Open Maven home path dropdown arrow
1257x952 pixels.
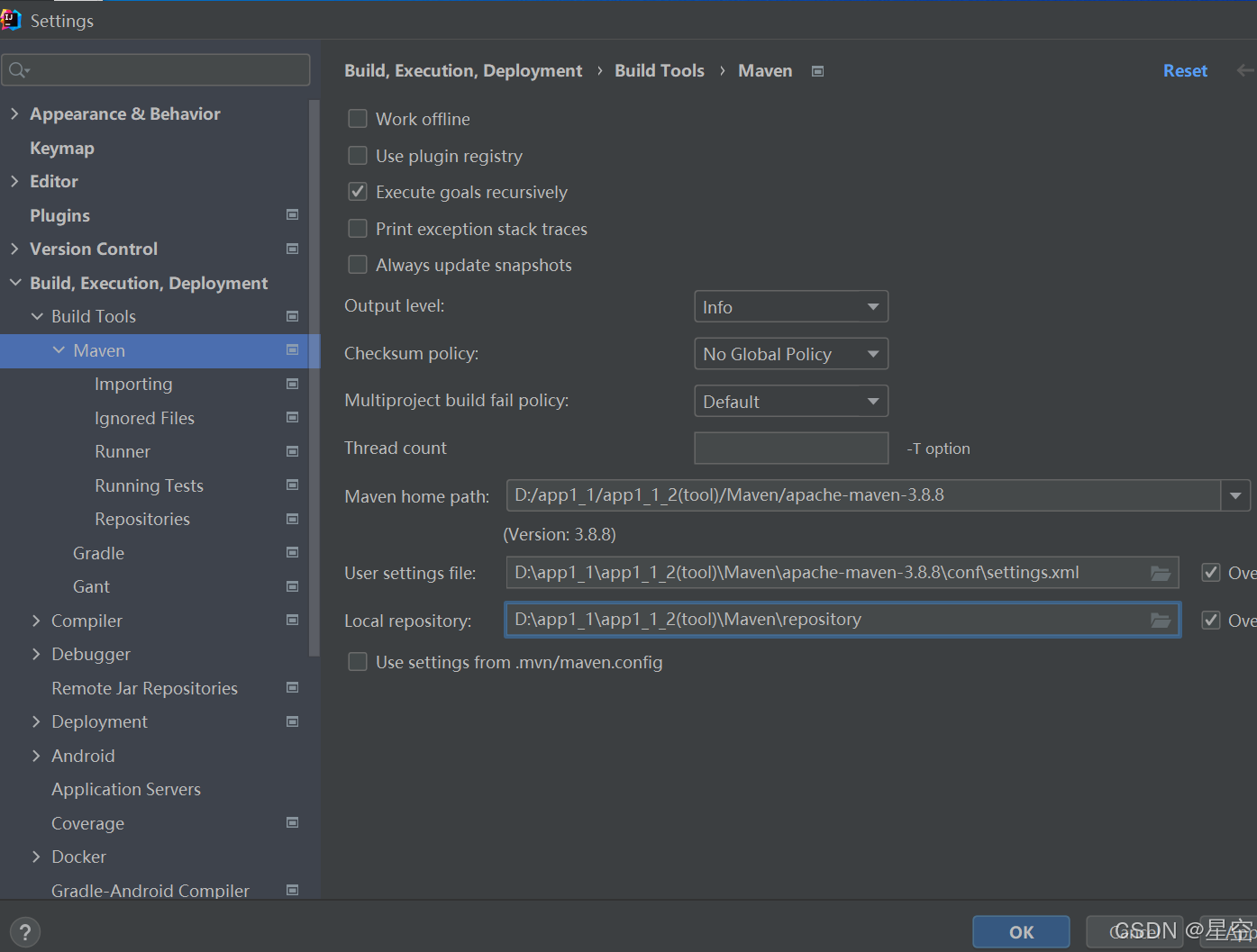tap(1235, 495)
